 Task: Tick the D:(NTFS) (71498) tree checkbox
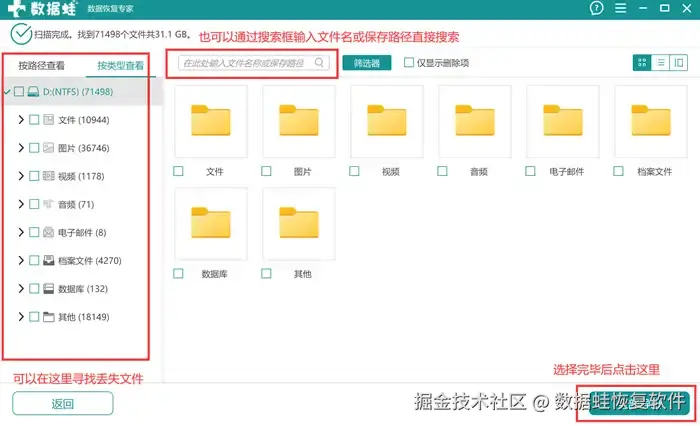(x=19, y=92)
